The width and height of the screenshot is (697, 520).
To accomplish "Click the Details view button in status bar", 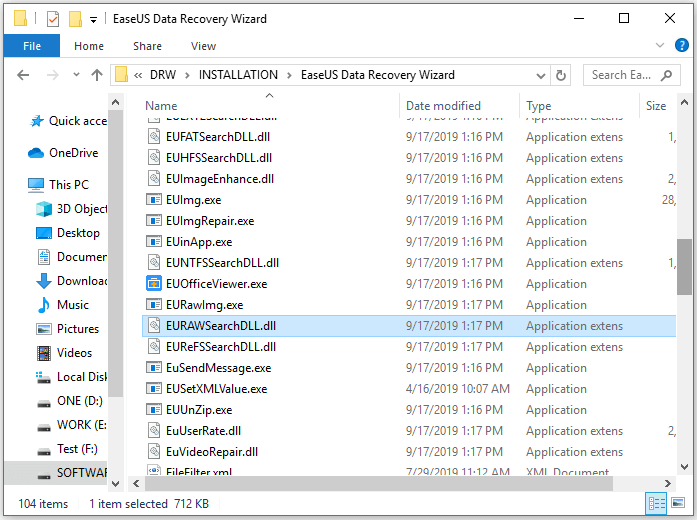I will pyautogui.click(x=657, y=503).
